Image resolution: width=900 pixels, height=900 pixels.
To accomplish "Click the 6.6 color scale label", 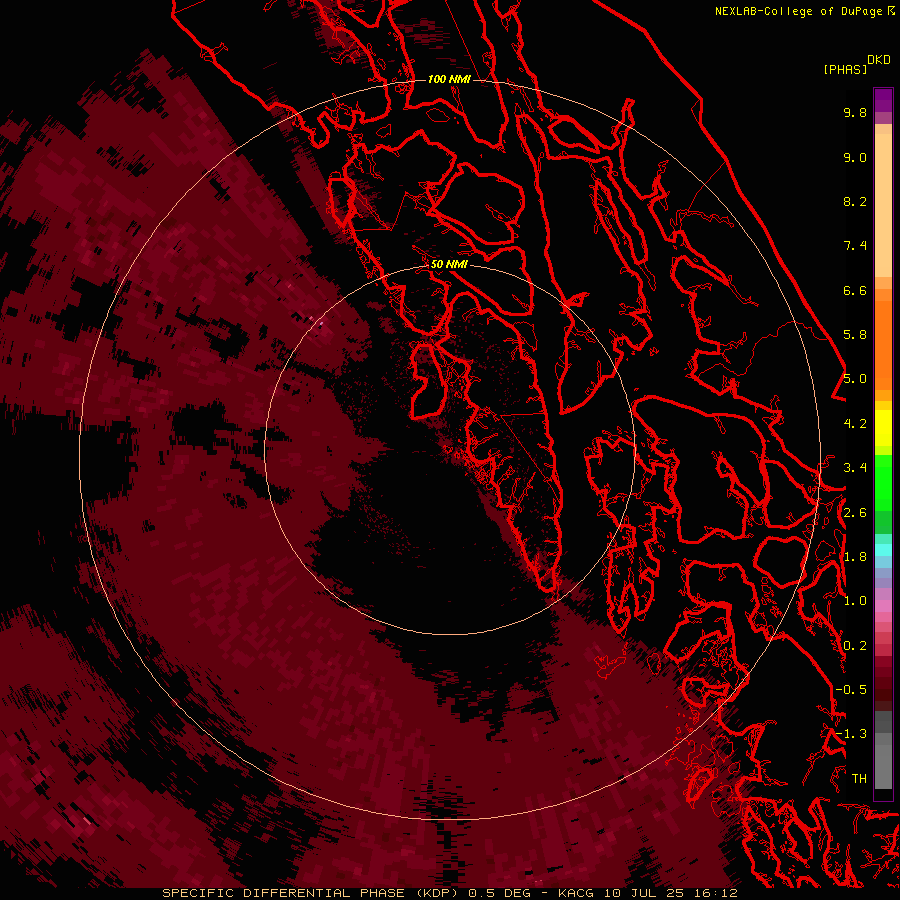I will click(x=855, y=290).
